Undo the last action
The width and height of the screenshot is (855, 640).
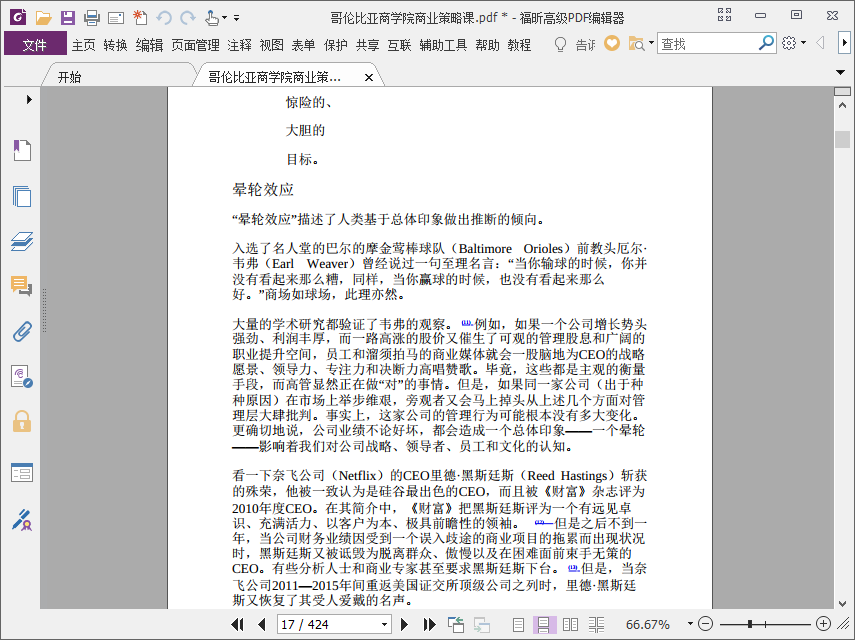[x=164, y=18]
